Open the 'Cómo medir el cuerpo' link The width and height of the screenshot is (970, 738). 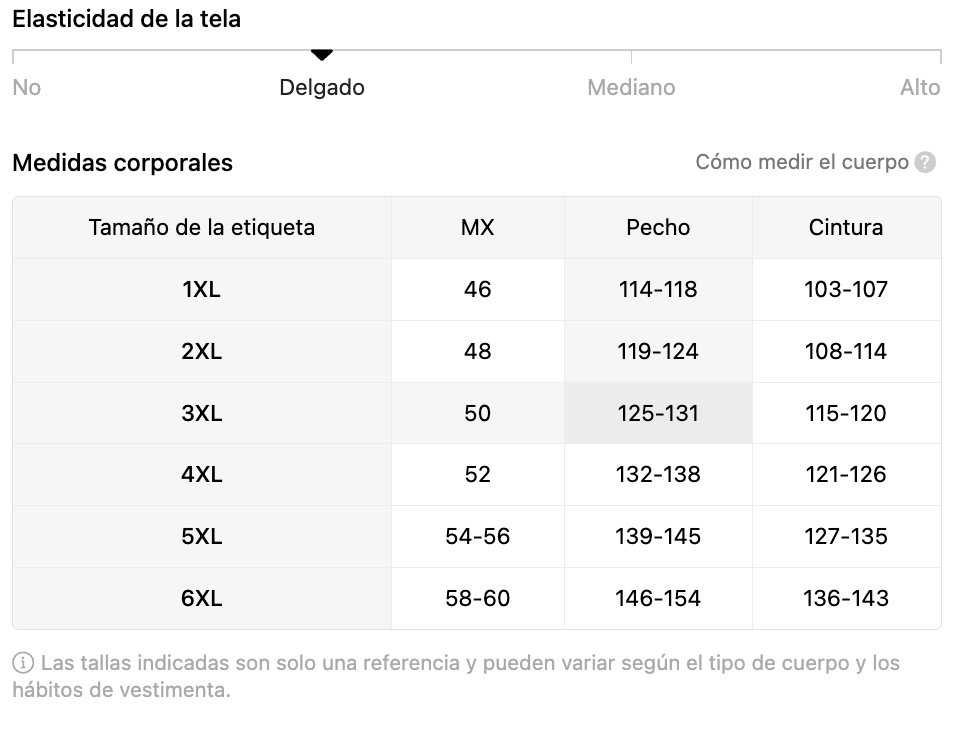point(802,162)
